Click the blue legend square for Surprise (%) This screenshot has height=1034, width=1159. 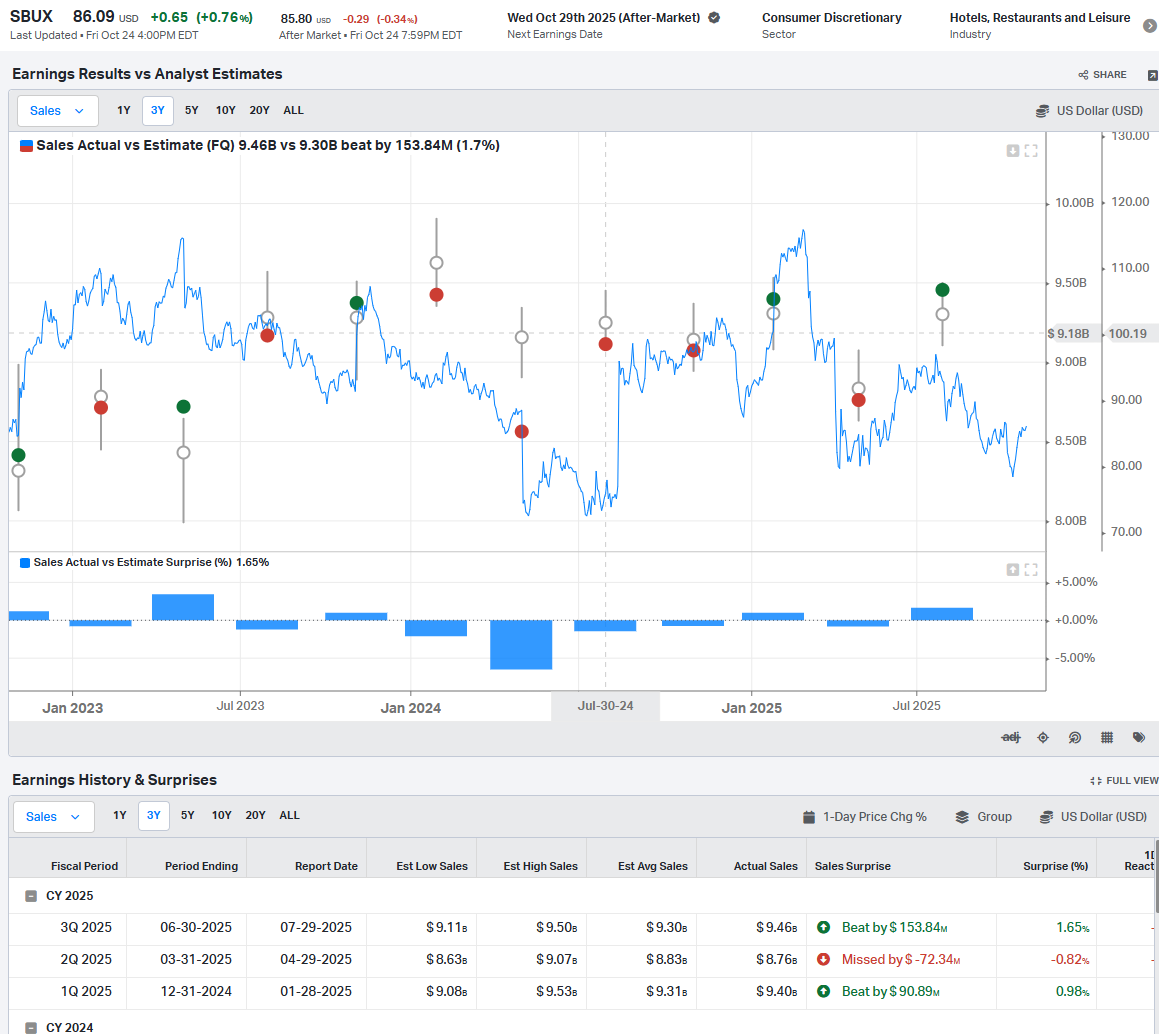click(x=25, y=562)
